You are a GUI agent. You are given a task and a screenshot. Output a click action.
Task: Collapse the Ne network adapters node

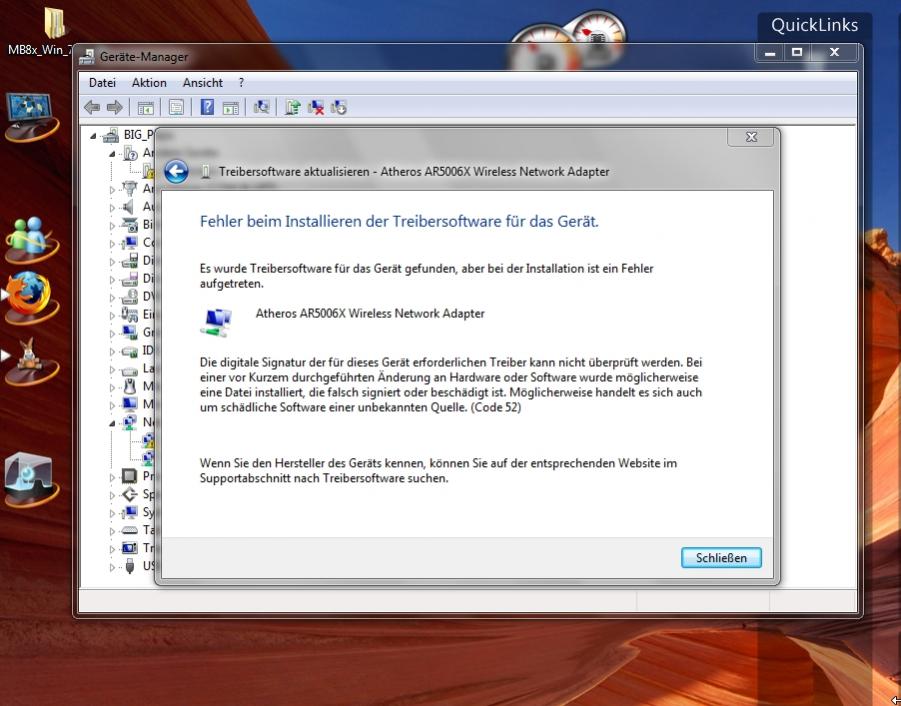click(112, 423)
